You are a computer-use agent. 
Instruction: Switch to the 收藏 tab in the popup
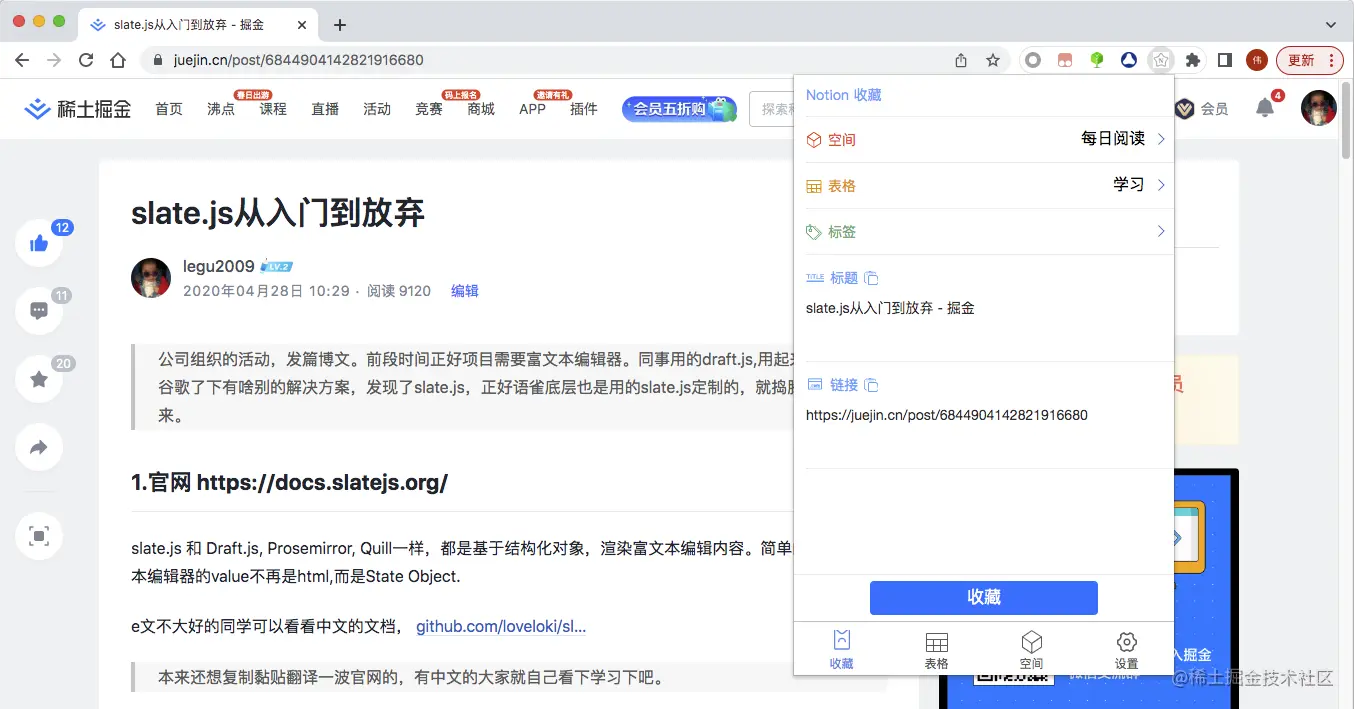(x=842, y=648)
